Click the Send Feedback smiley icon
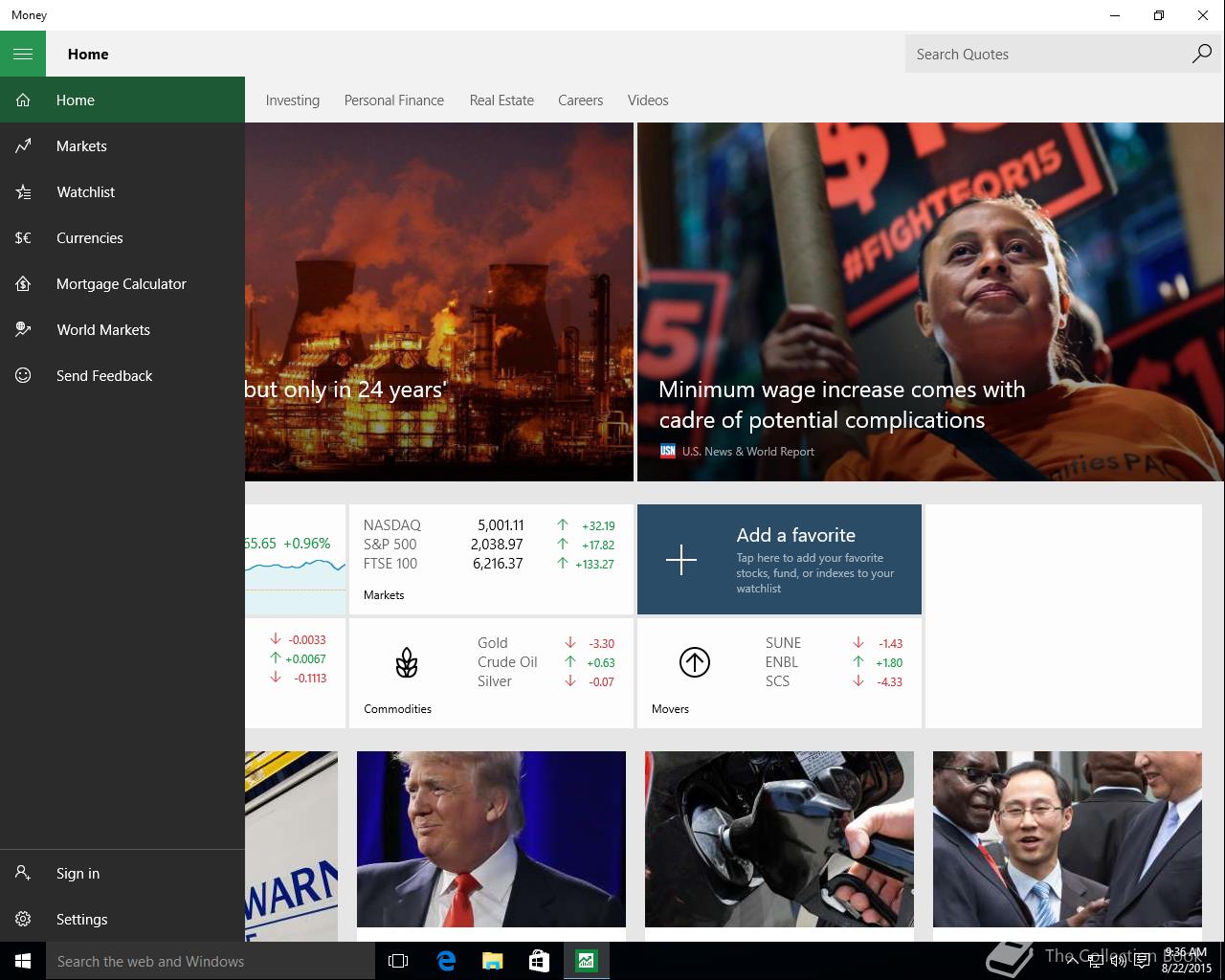The height and width of the screenshot is (980, 1225). 23,375
